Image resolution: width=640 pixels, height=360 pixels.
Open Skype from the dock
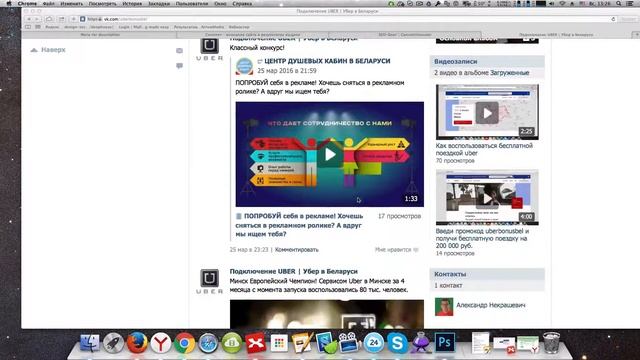397,343
